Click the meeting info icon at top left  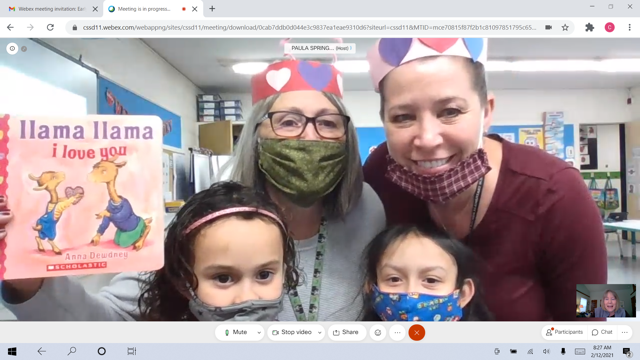[12, 49]
